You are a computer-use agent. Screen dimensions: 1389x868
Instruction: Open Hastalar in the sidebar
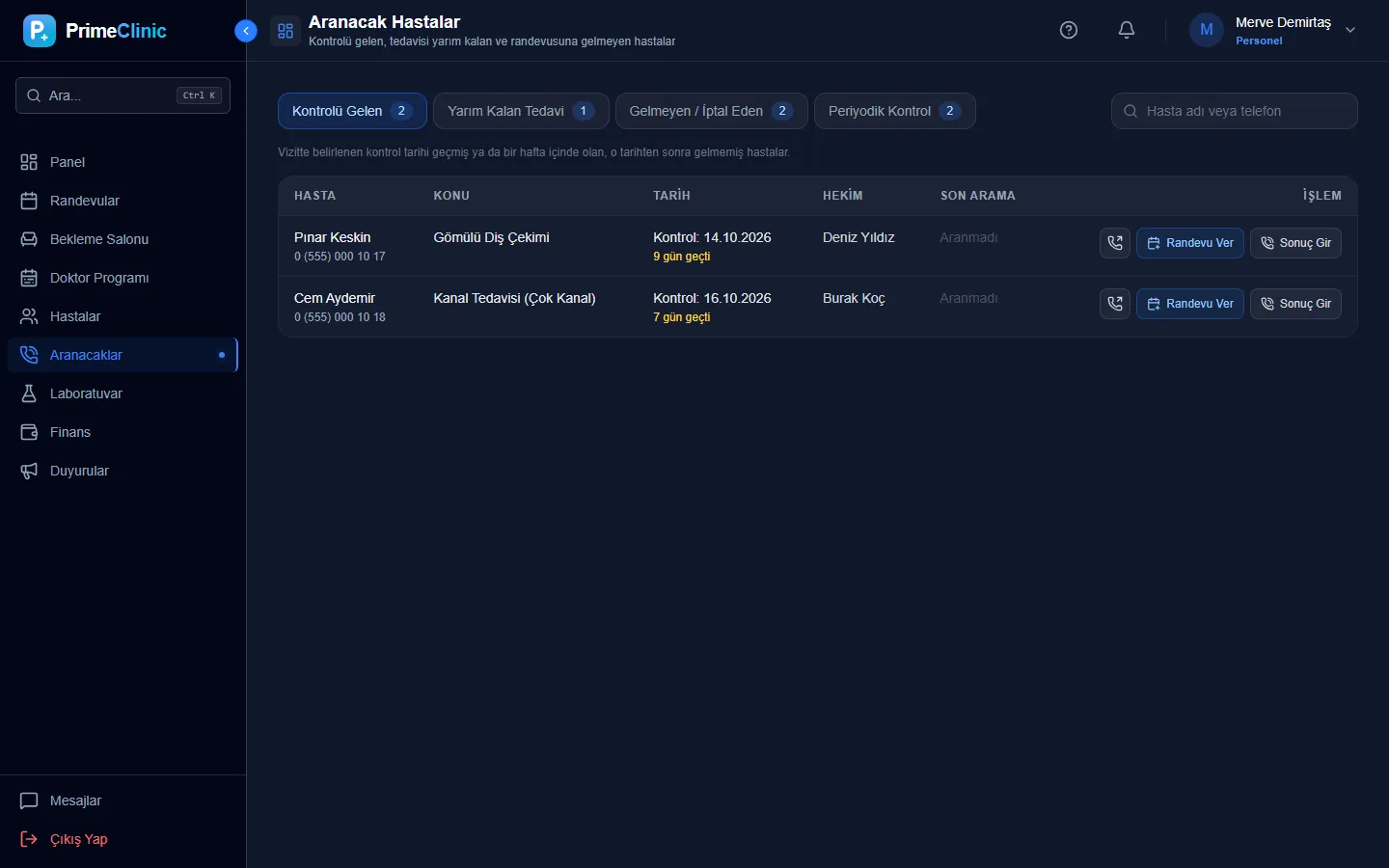pyautogui.click(x=123, y=316)
